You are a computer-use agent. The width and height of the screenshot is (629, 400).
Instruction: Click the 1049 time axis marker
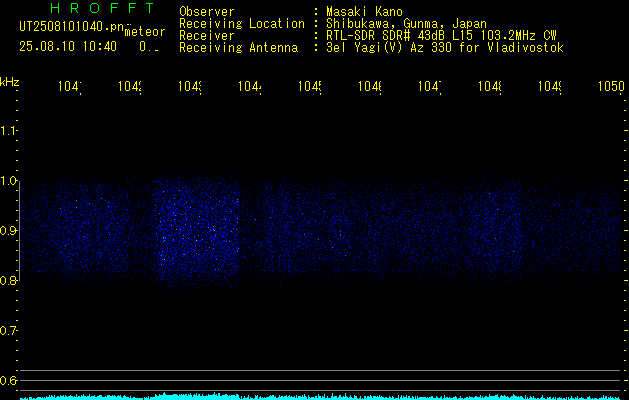550,86
